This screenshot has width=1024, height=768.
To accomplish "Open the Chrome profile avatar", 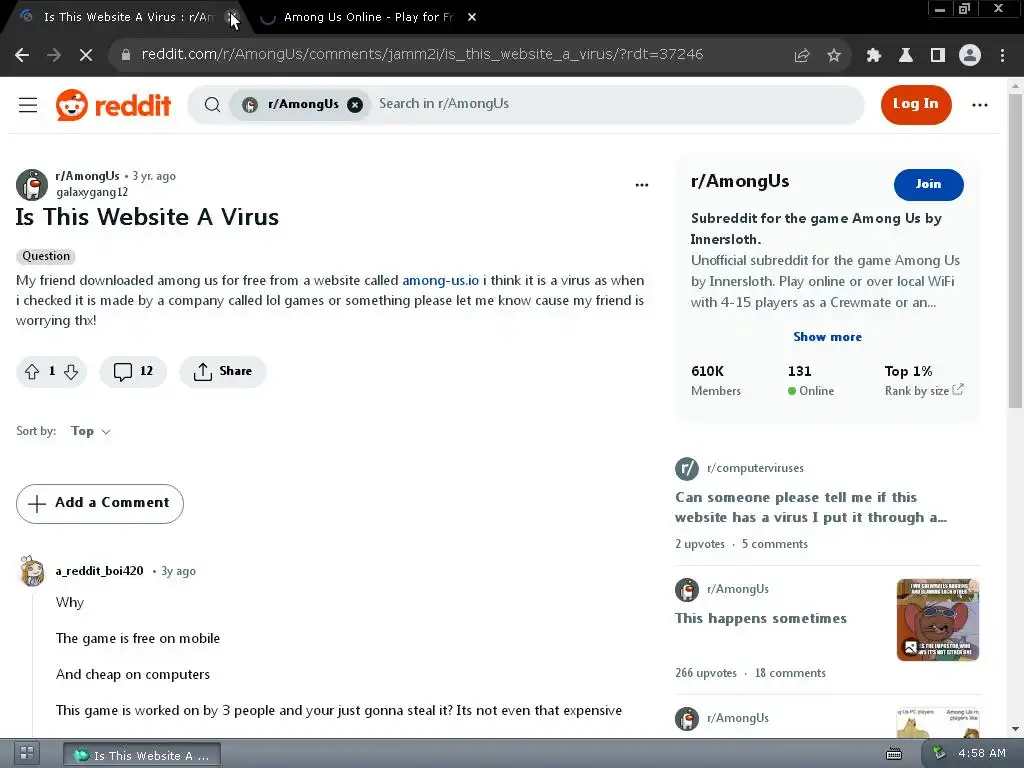I will [x=970, y=56].
